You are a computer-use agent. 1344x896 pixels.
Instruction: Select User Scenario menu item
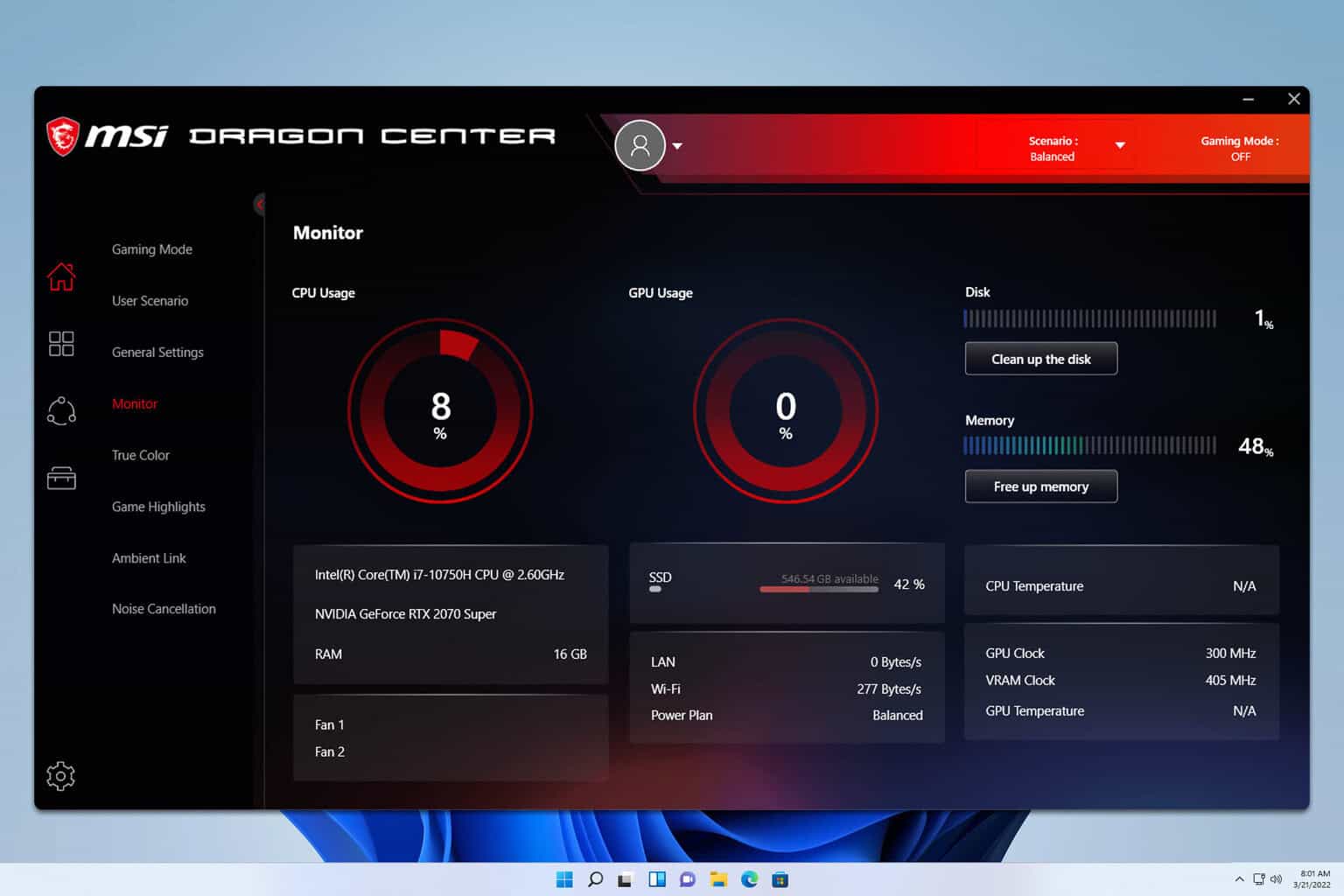pyautogui.click(x=150, y=301)
